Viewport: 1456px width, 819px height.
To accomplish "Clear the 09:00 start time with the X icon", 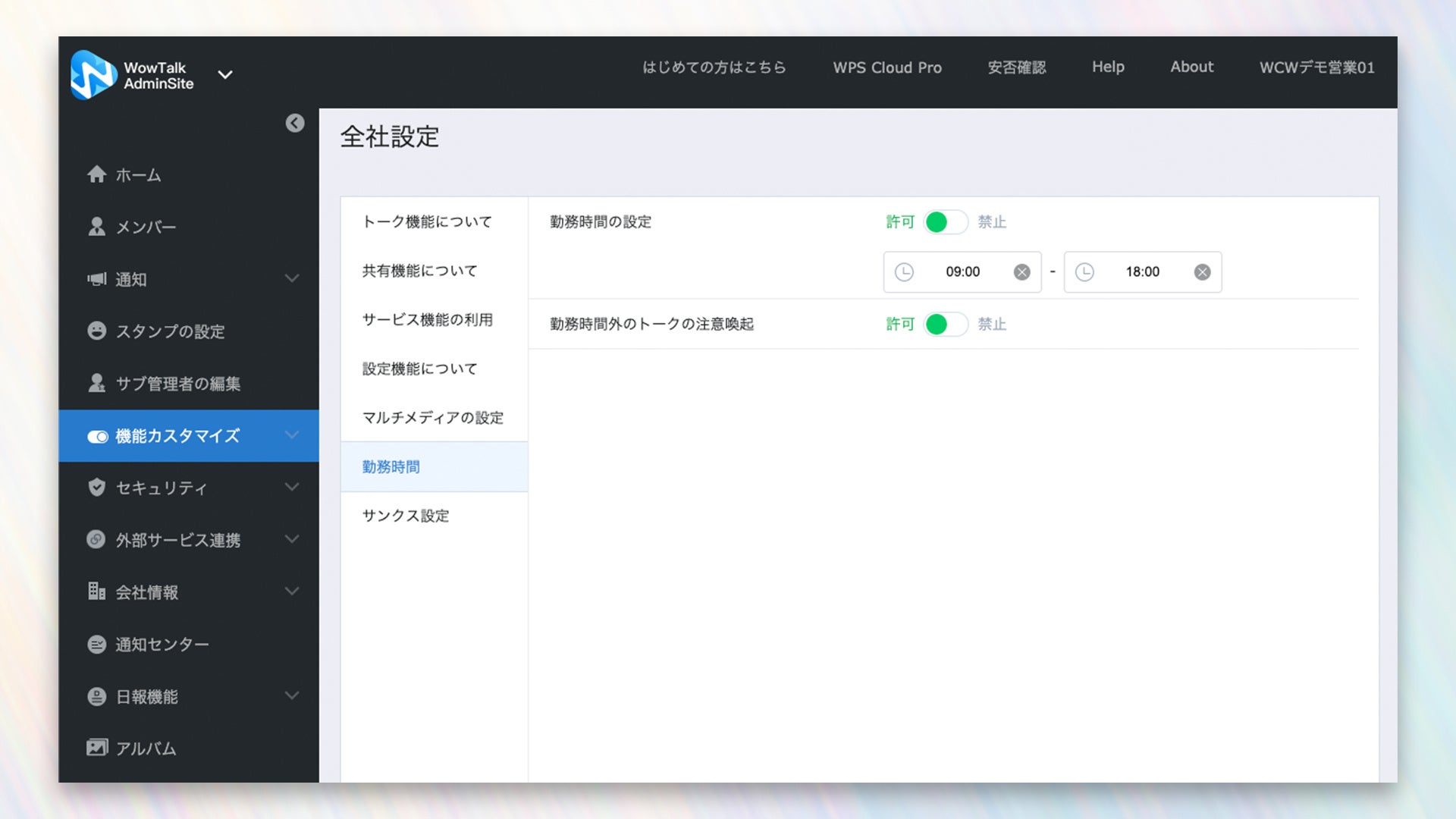I will tap(1021, 272).
